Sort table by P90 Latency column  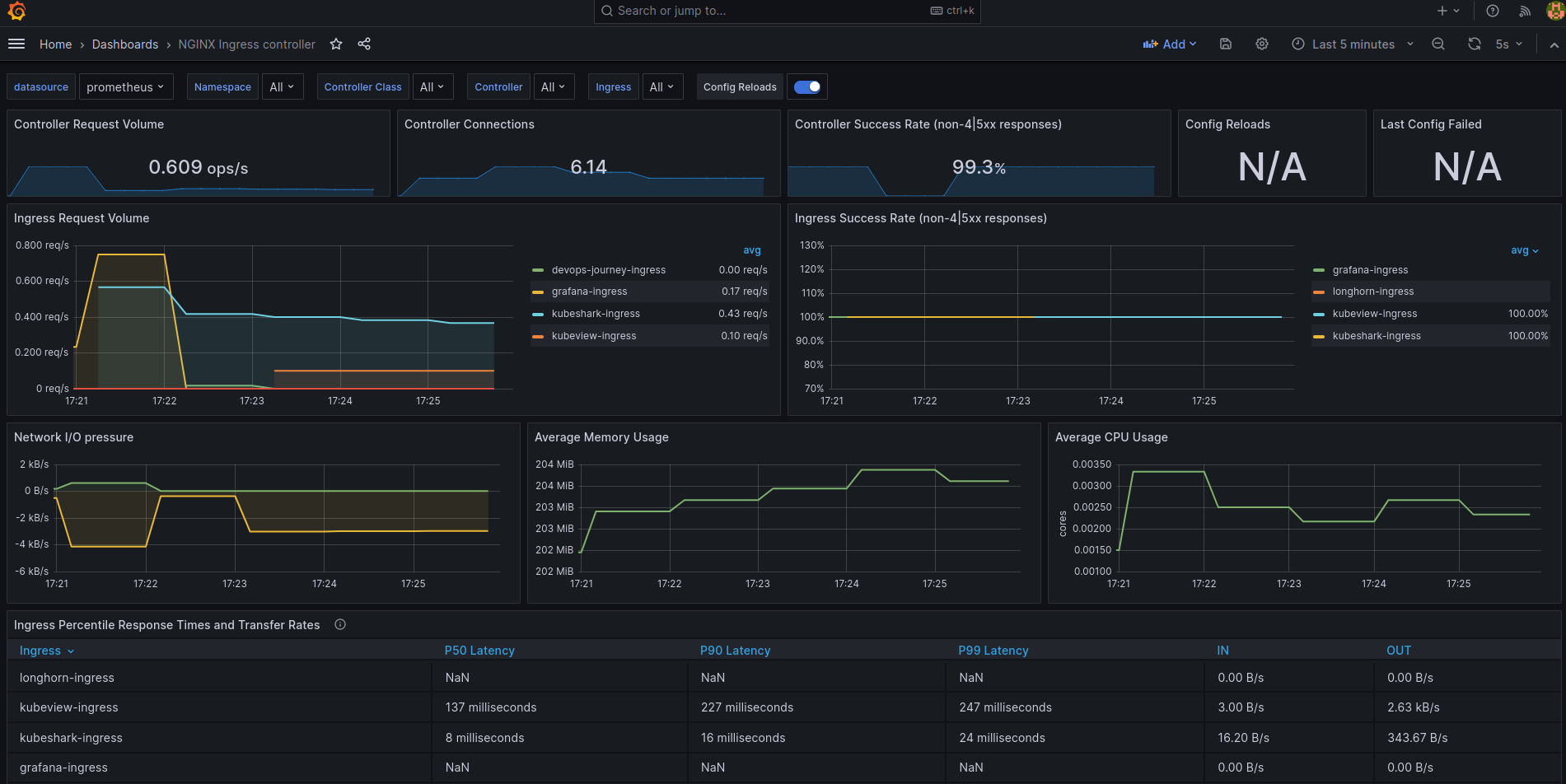click(735, 651)
